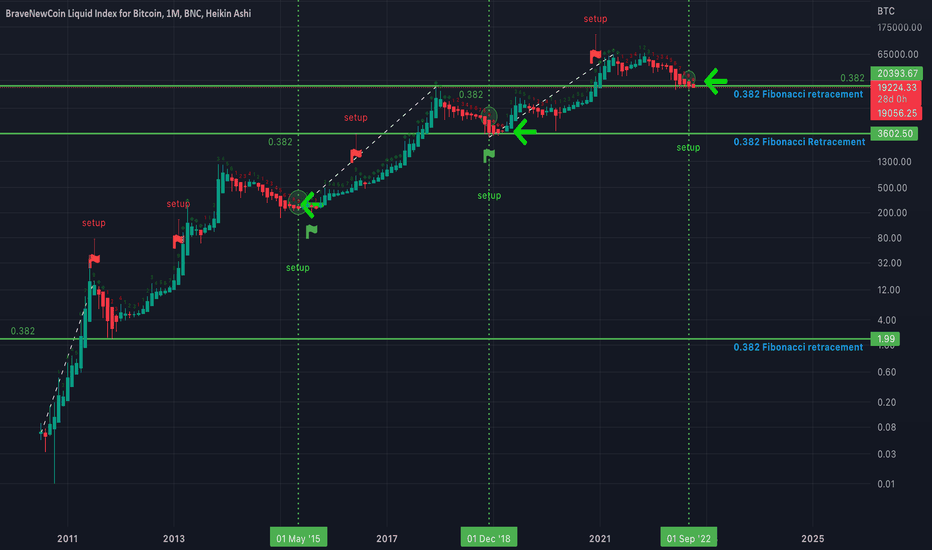Select the red flag above the 2011 peak
Screen dimensions: 932x550
94,260
